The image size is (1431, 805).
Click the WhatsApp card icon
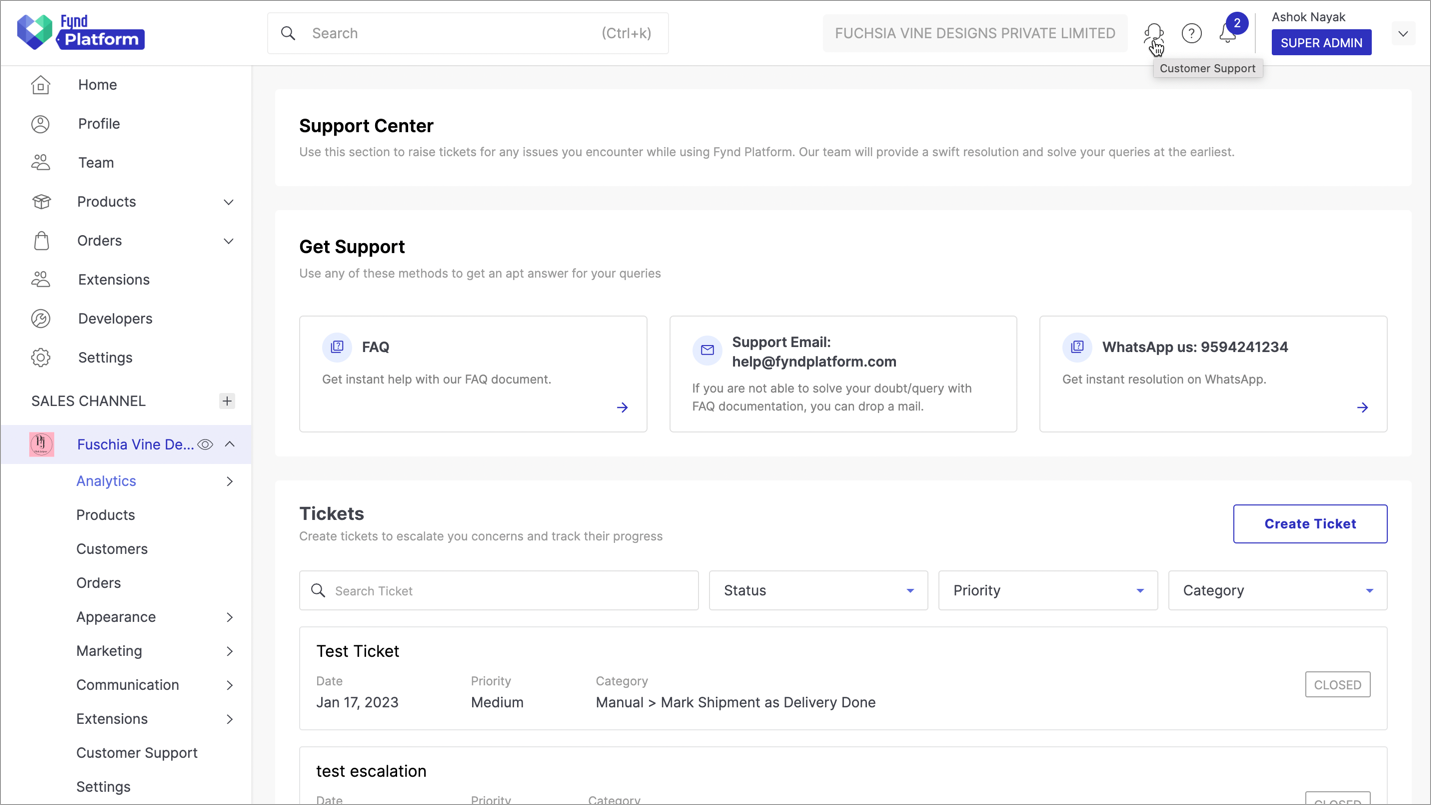pyautogui.click(x=1077, y=347)
